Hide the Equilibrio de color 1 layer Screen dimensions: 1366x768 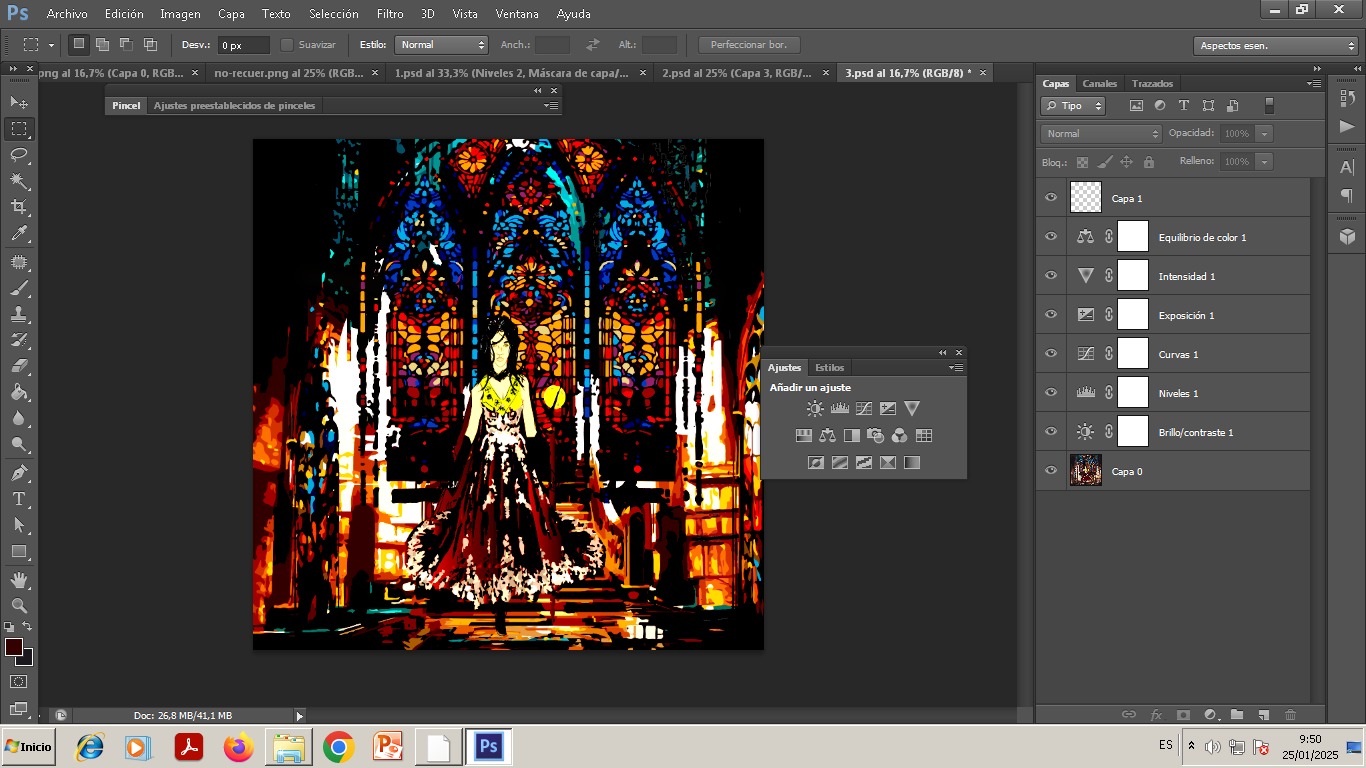coord(1051,237)
